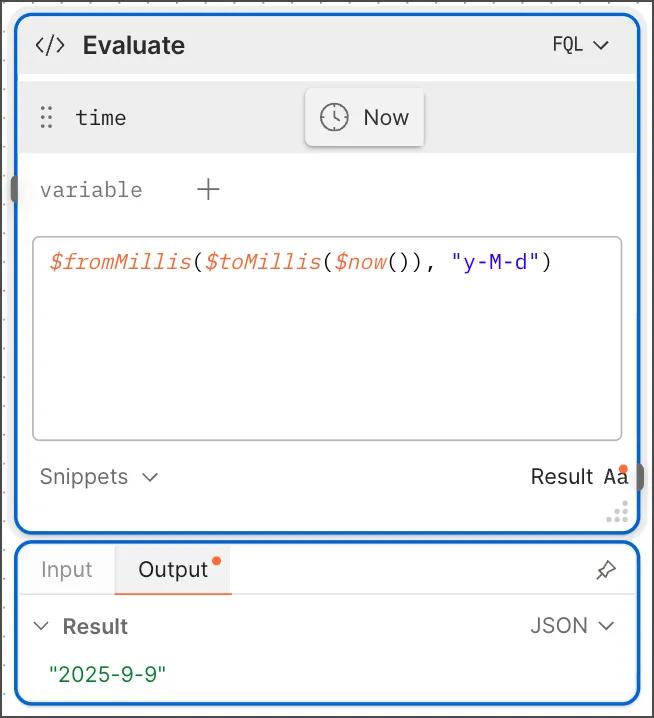Switch to the Input tab
Viewport: 654px width, 718px height.
67,570
